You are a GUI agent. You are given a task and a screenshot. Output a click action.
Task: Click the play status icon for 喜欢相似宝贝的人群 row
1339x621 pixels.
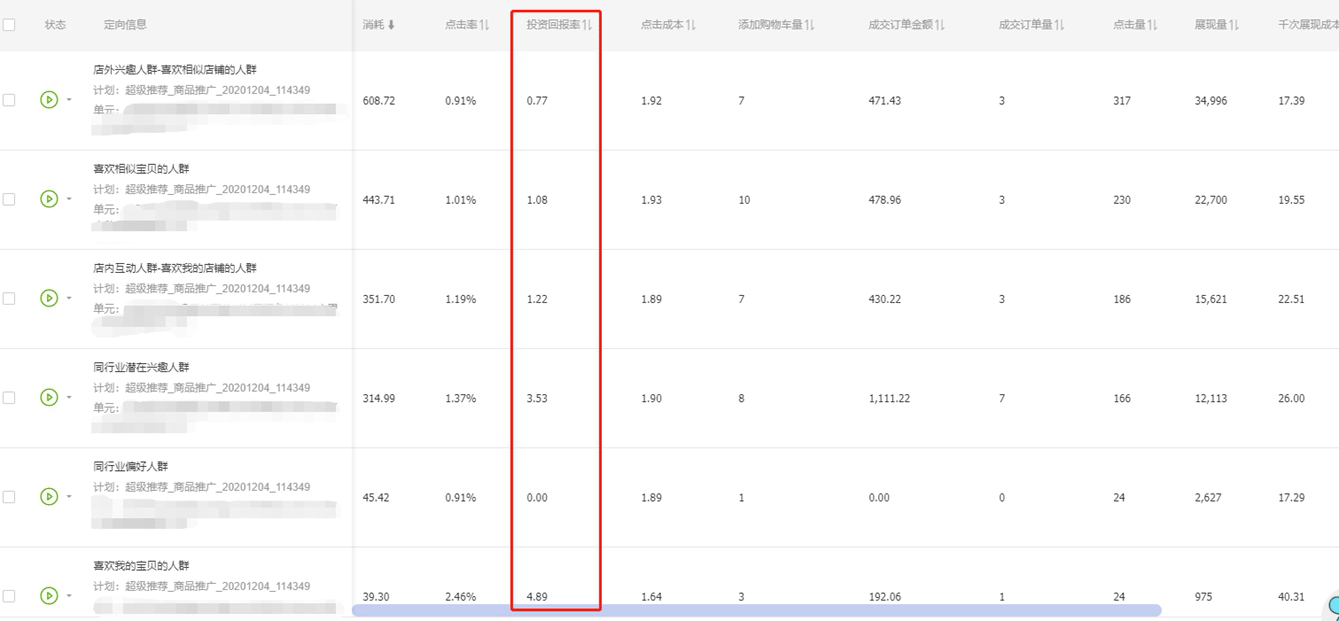coord(48,199)
